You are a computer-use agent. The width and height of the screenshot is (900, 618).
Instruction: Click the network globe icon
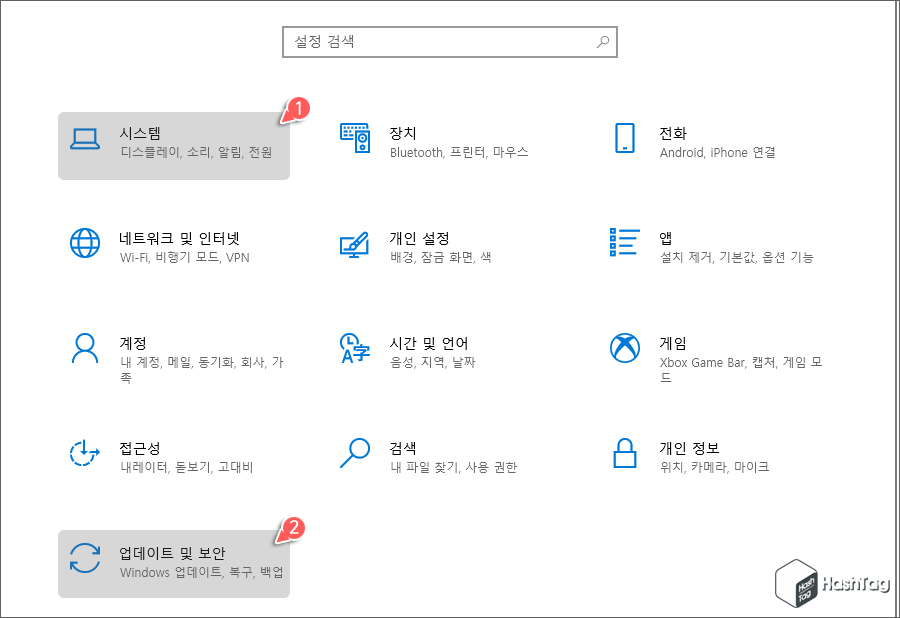(x=86, y=242)
